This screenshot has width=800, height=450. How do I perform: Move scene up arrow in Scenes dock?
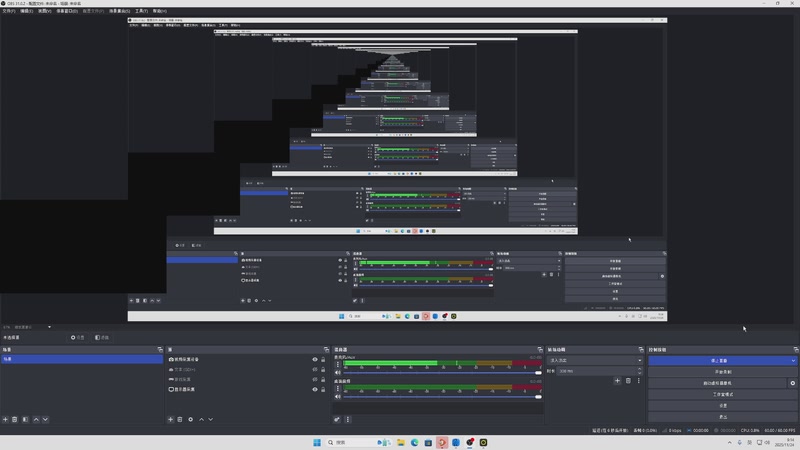(36, 419)
